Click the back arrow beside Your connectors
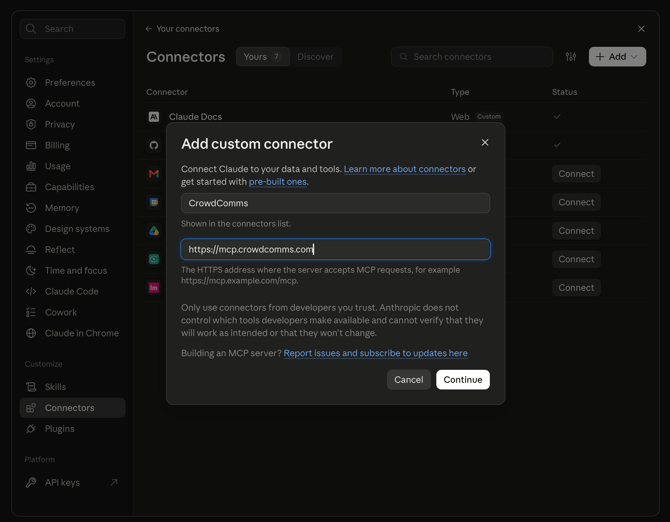Screen dimensions: 670x522 [x=149, y=29]
